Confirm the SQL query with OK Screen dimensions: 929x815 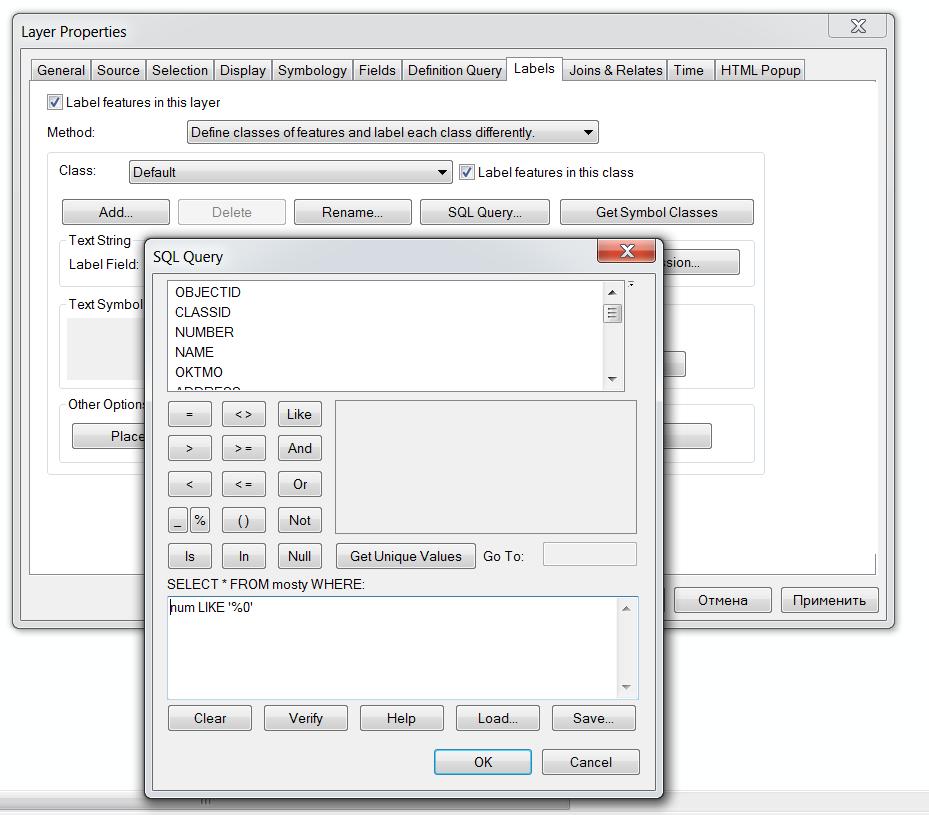(x=483, y=762)
